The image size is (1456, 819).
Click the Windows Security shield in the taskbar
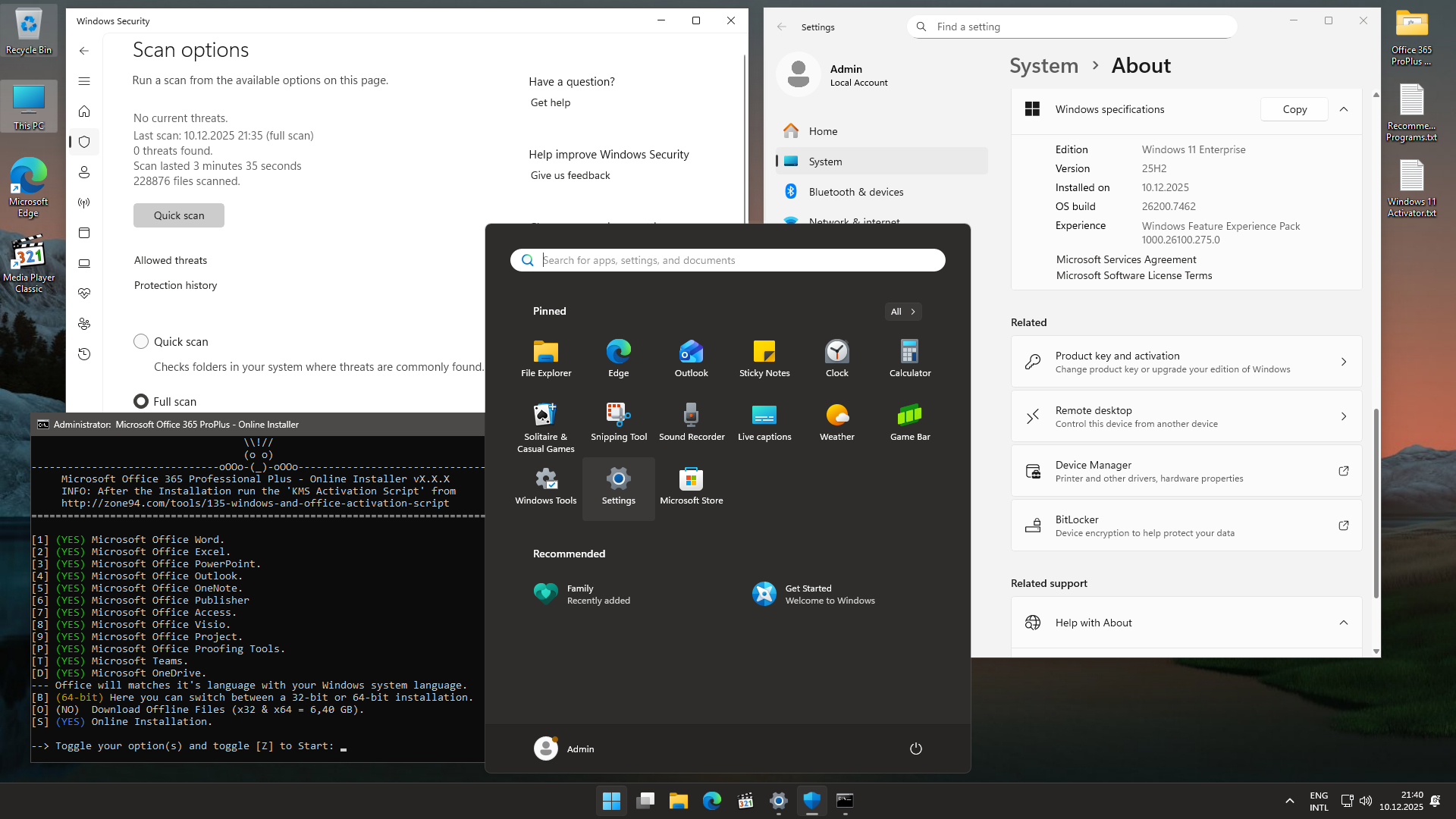pos(812,800)
